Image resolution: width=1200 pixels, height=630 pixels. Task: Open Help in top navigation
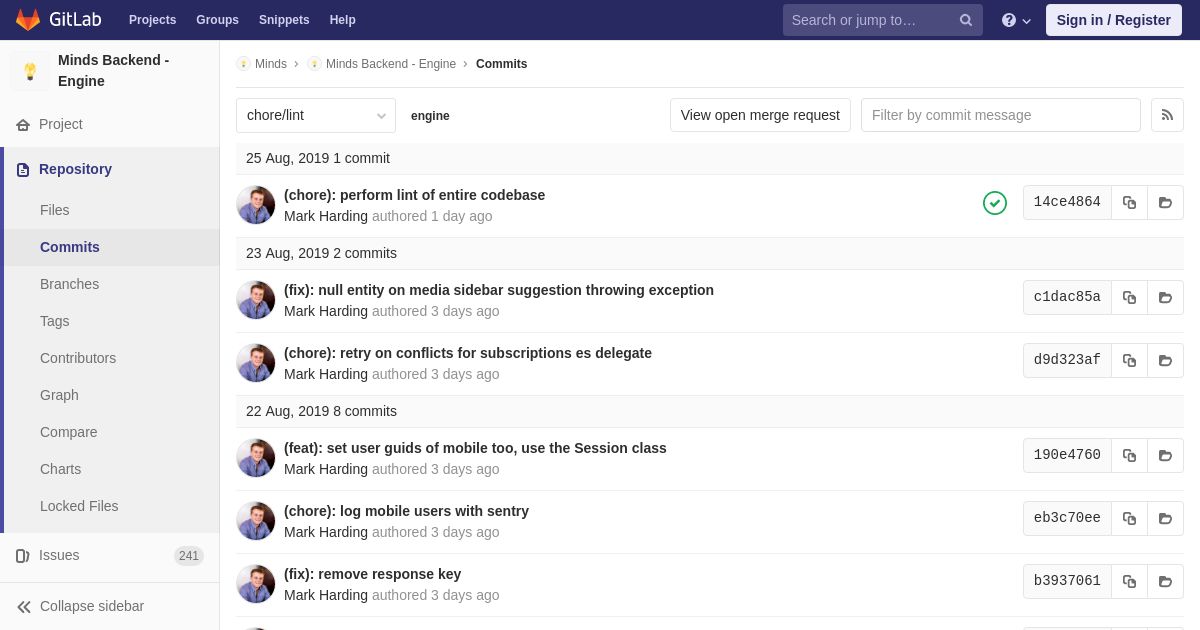pyautogui.click(x=343, y=20)
